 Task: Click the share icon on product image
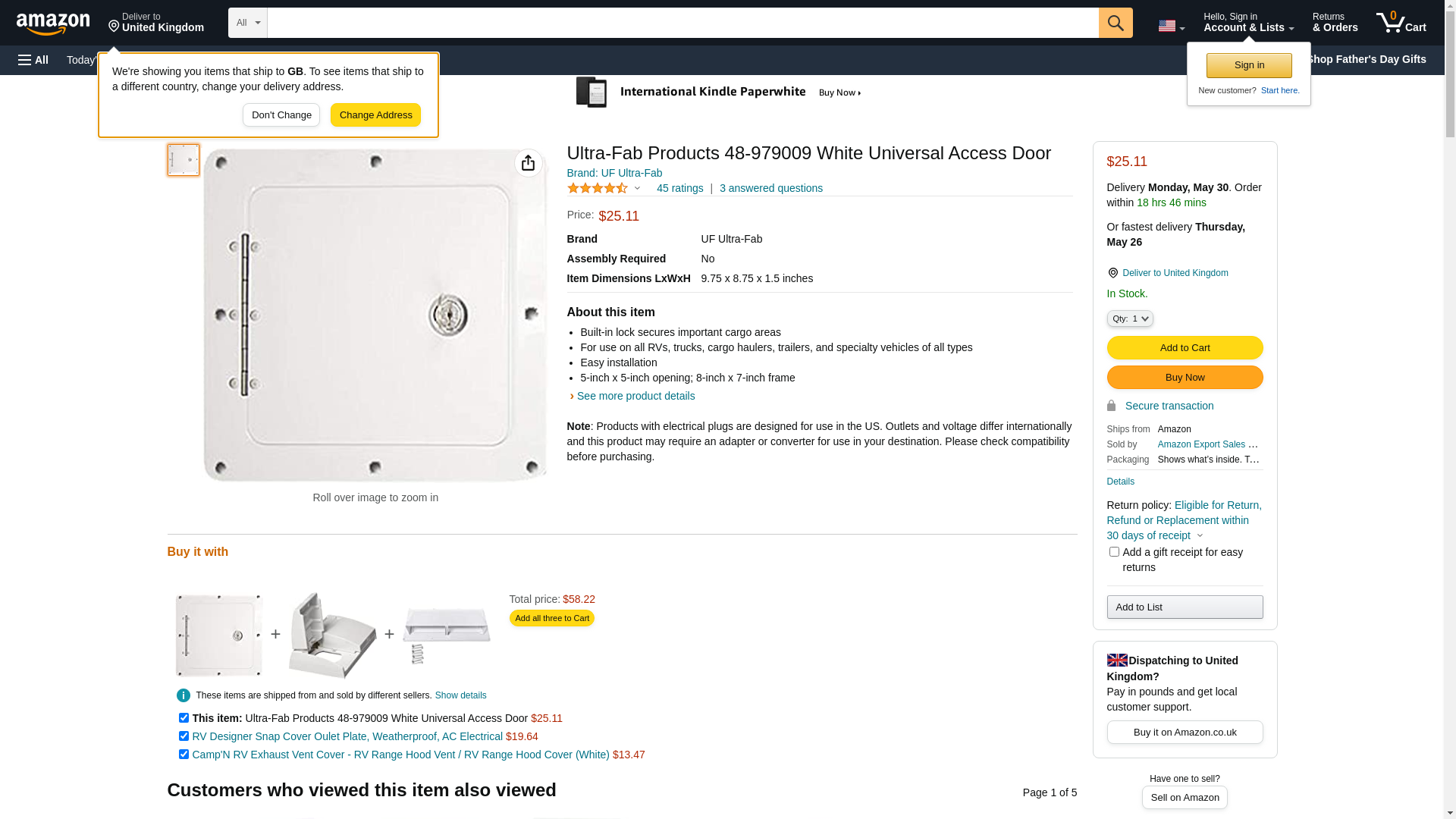(x=529, y=163)
